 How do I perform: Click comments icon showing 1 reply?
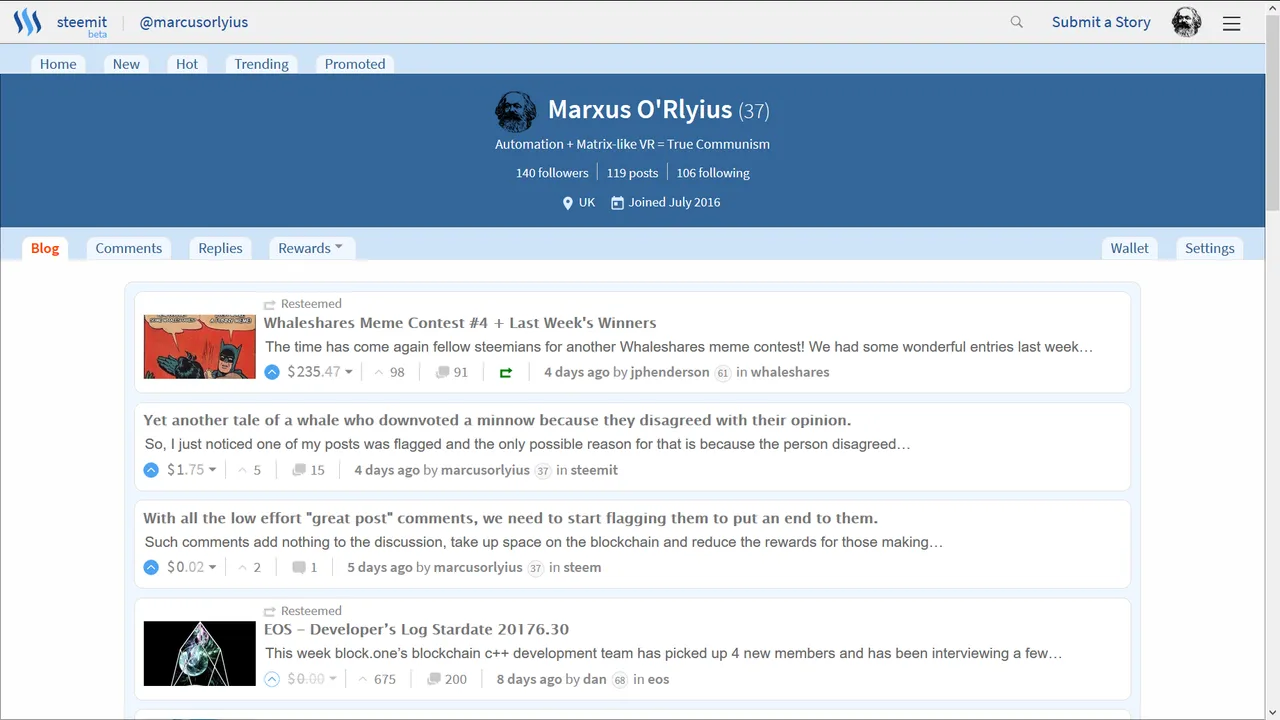click(298, 567)
